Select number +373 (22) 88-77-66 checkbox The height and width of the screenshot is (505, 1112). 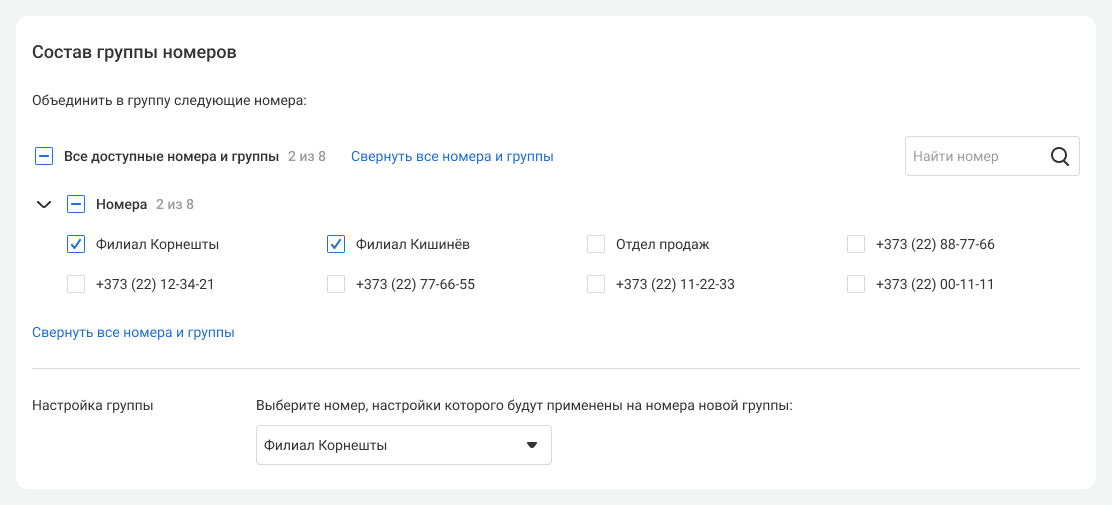(x=856, y=244)
